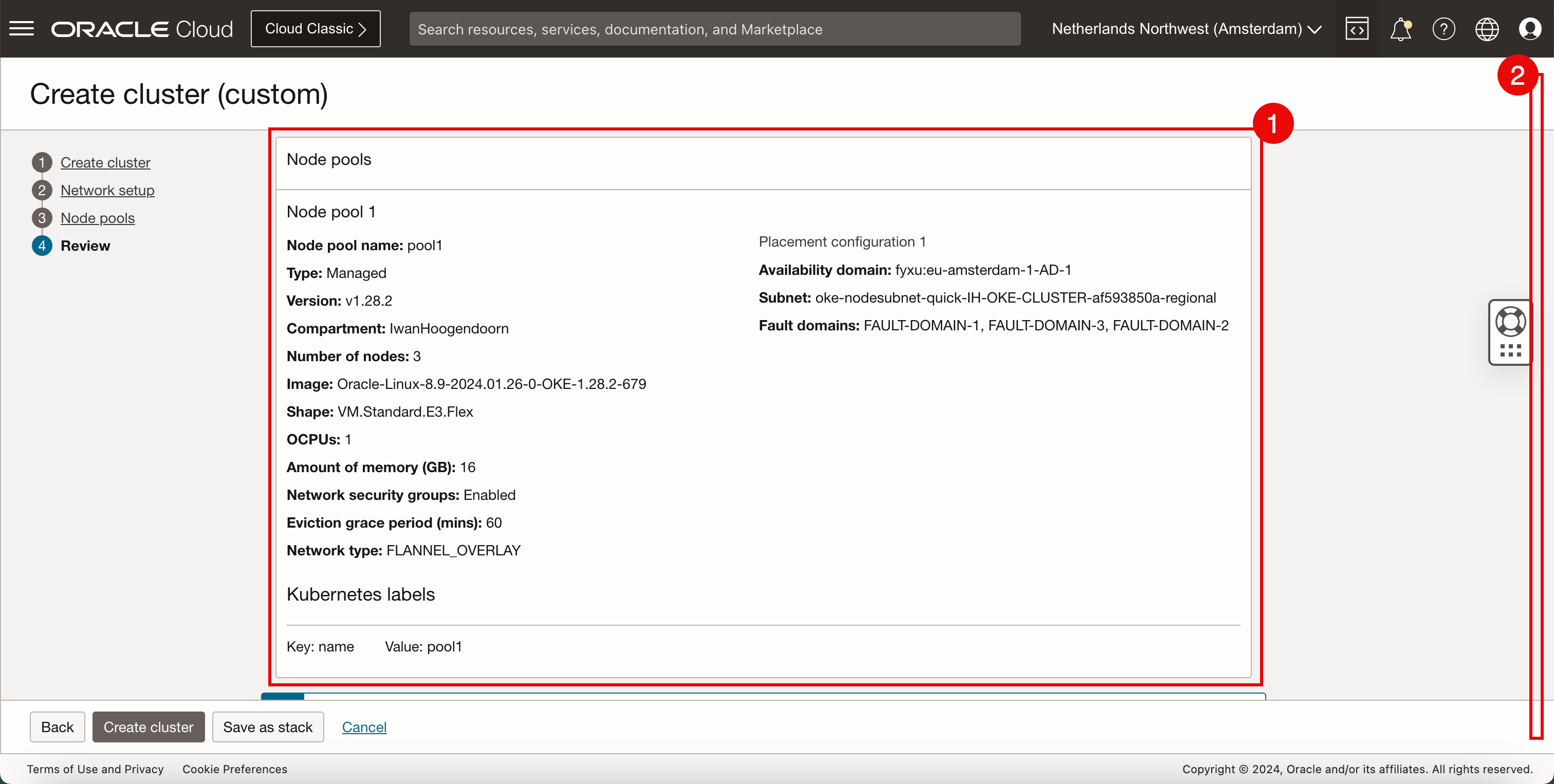Go to step 1 Create cluster
The width and height of the screenshot is (1554, 784).
(105, 162)
